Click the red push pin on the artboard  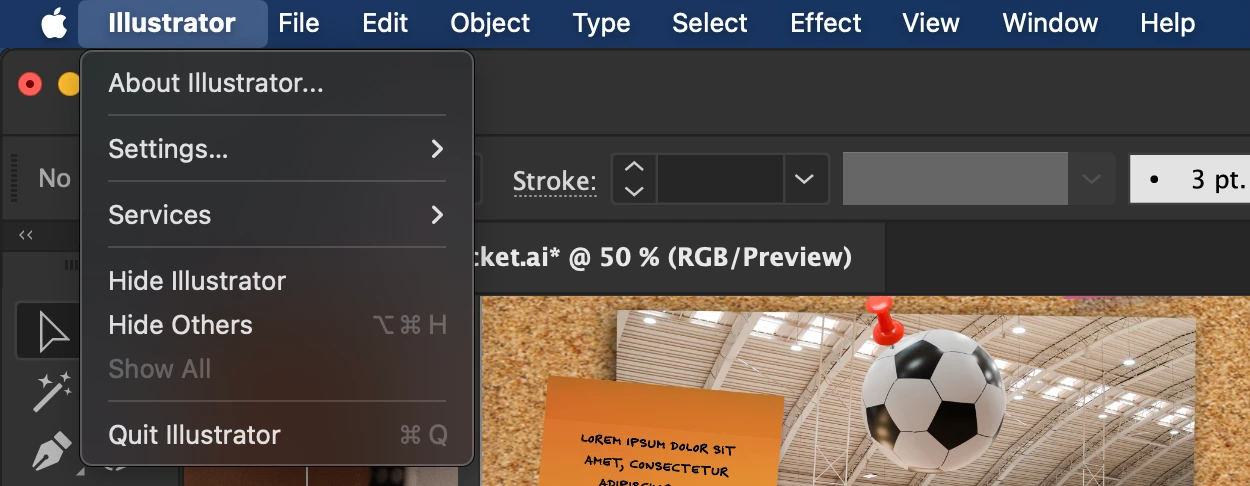click(882, 319)
